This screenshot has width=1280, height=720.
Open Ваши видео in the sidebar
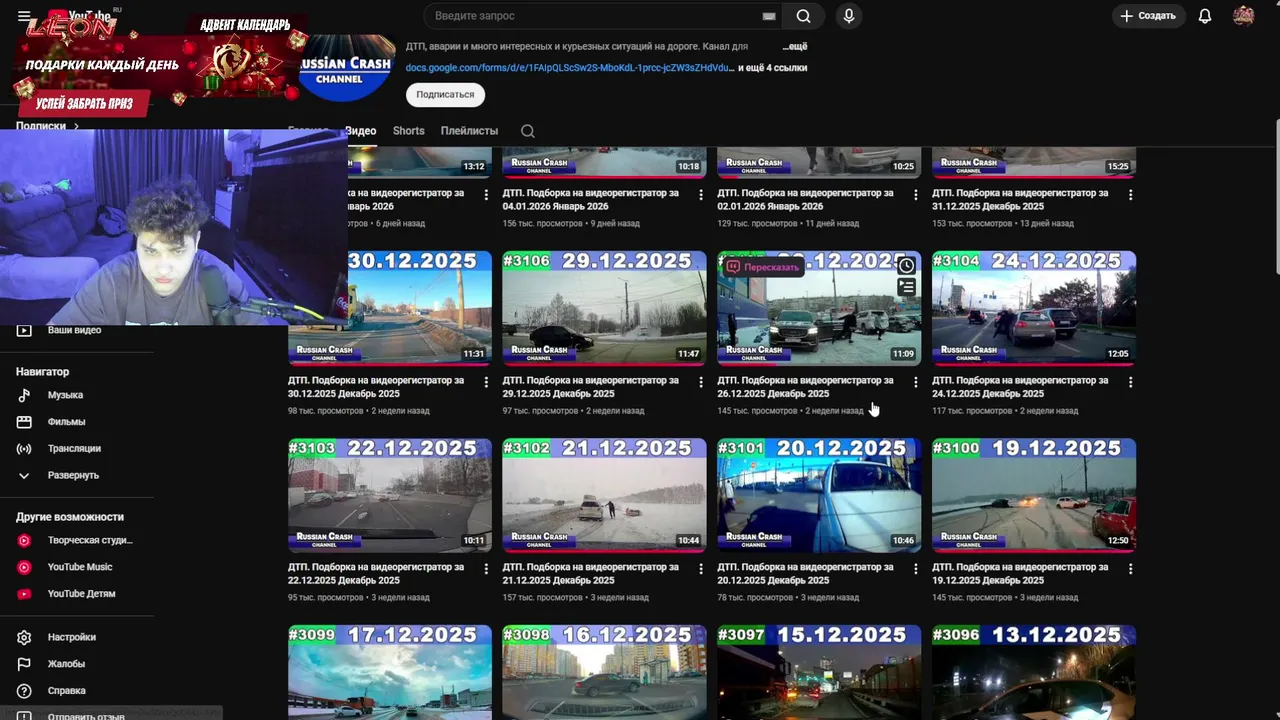(x=74, y=330)
